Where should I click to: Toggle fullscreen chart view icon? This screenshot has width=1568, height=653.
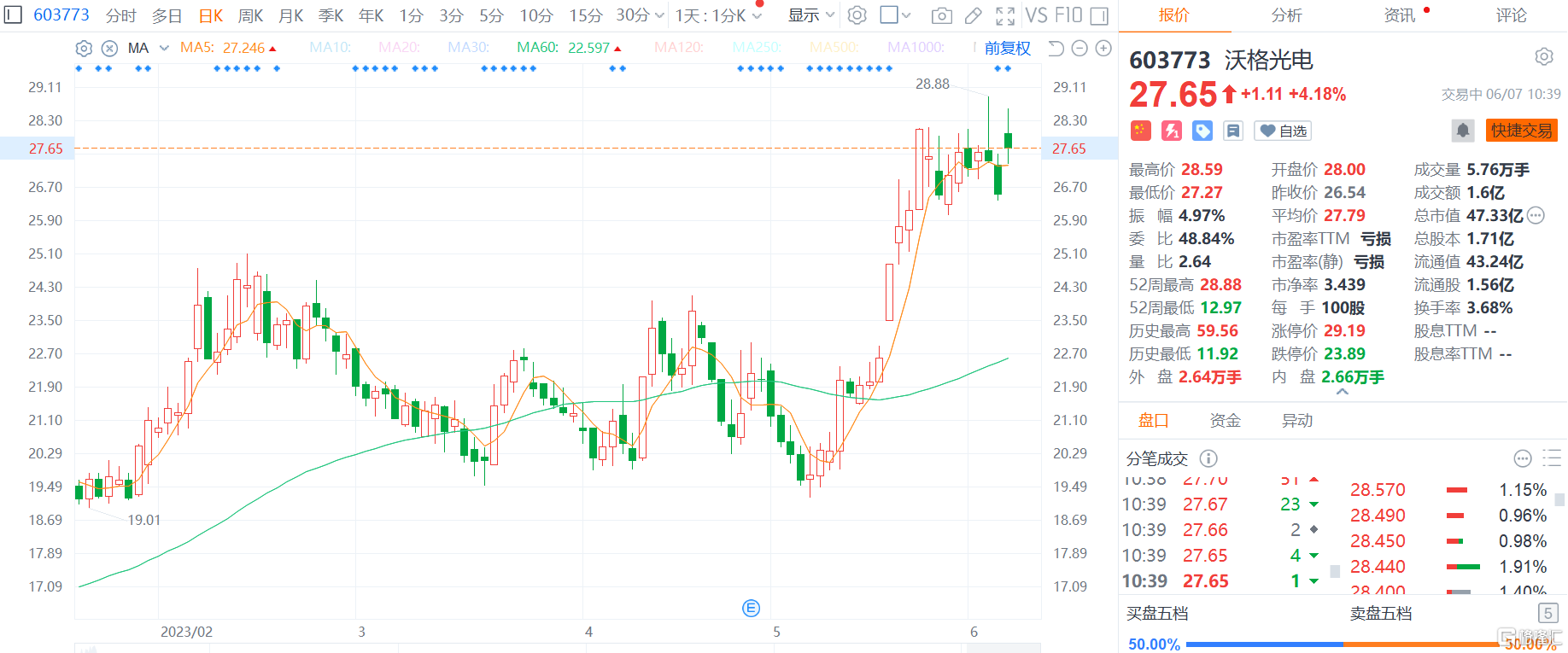(1005, 15)
